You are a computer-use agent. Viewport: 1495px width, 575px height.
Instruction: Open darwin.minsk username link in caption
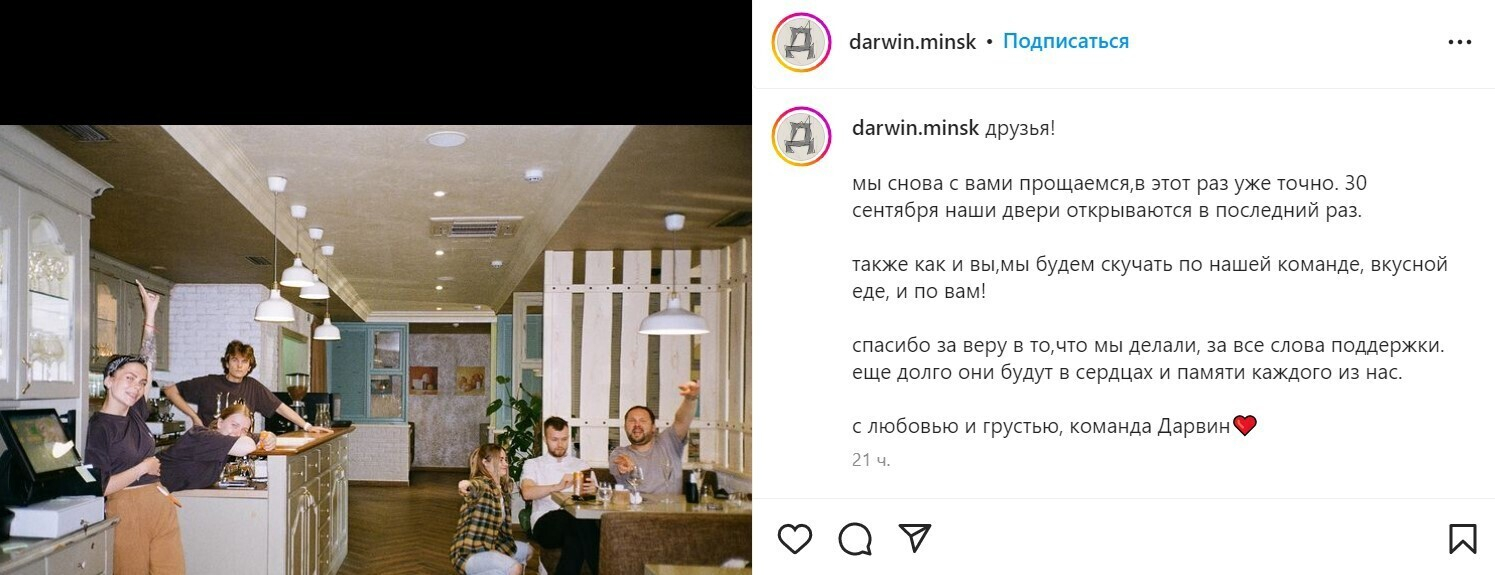click(x=916, y=128)
